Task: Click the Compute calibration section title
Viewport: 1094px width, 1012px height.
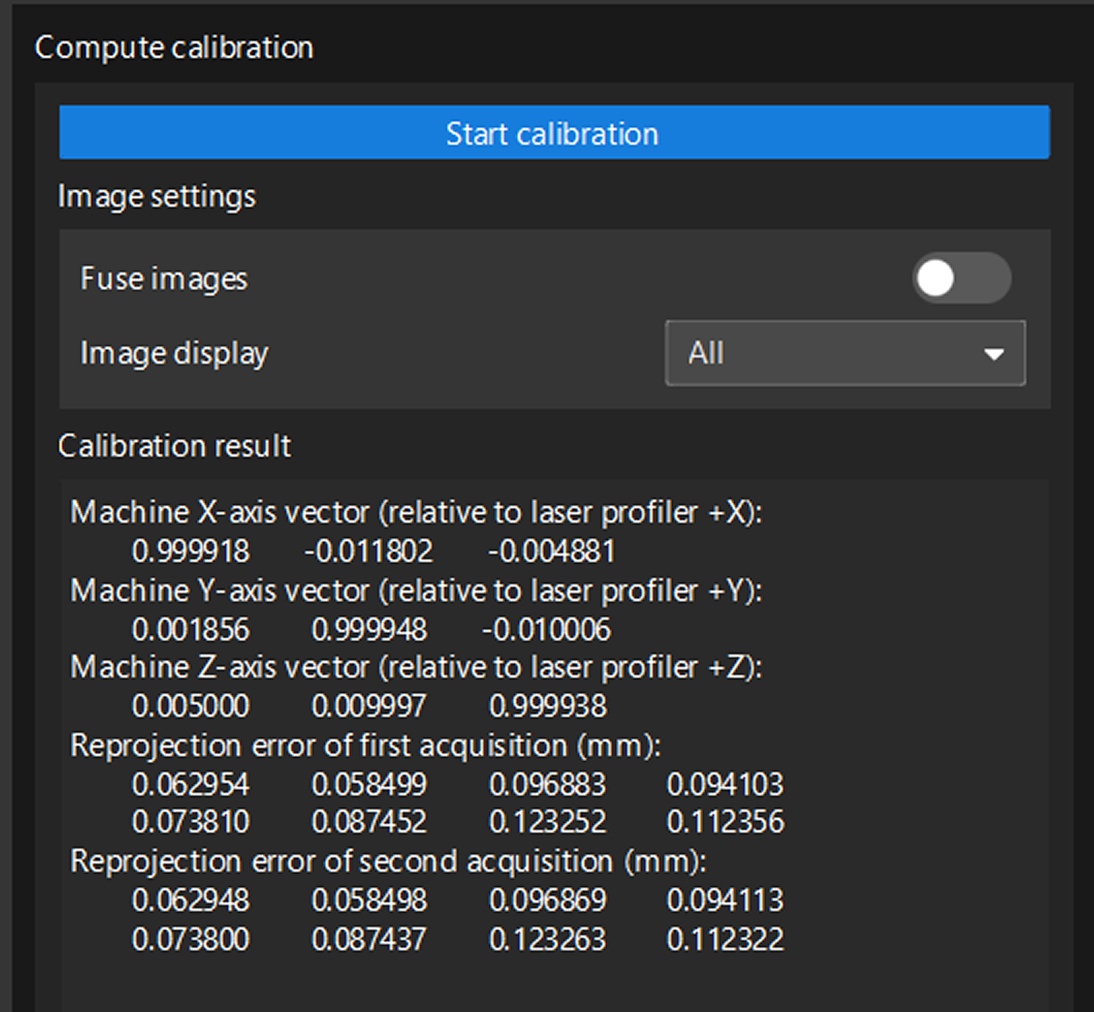Action: (x=174, y=47)
